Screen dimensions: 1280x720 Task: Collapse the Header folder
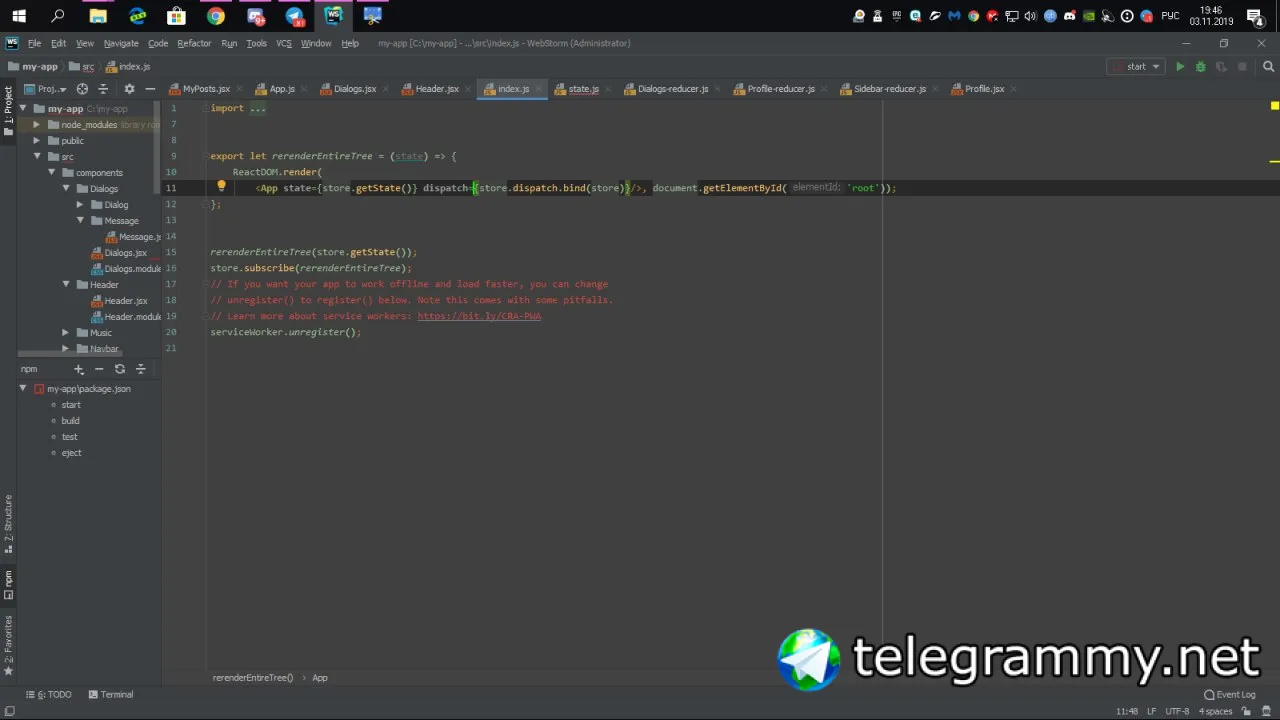point(66,285)
